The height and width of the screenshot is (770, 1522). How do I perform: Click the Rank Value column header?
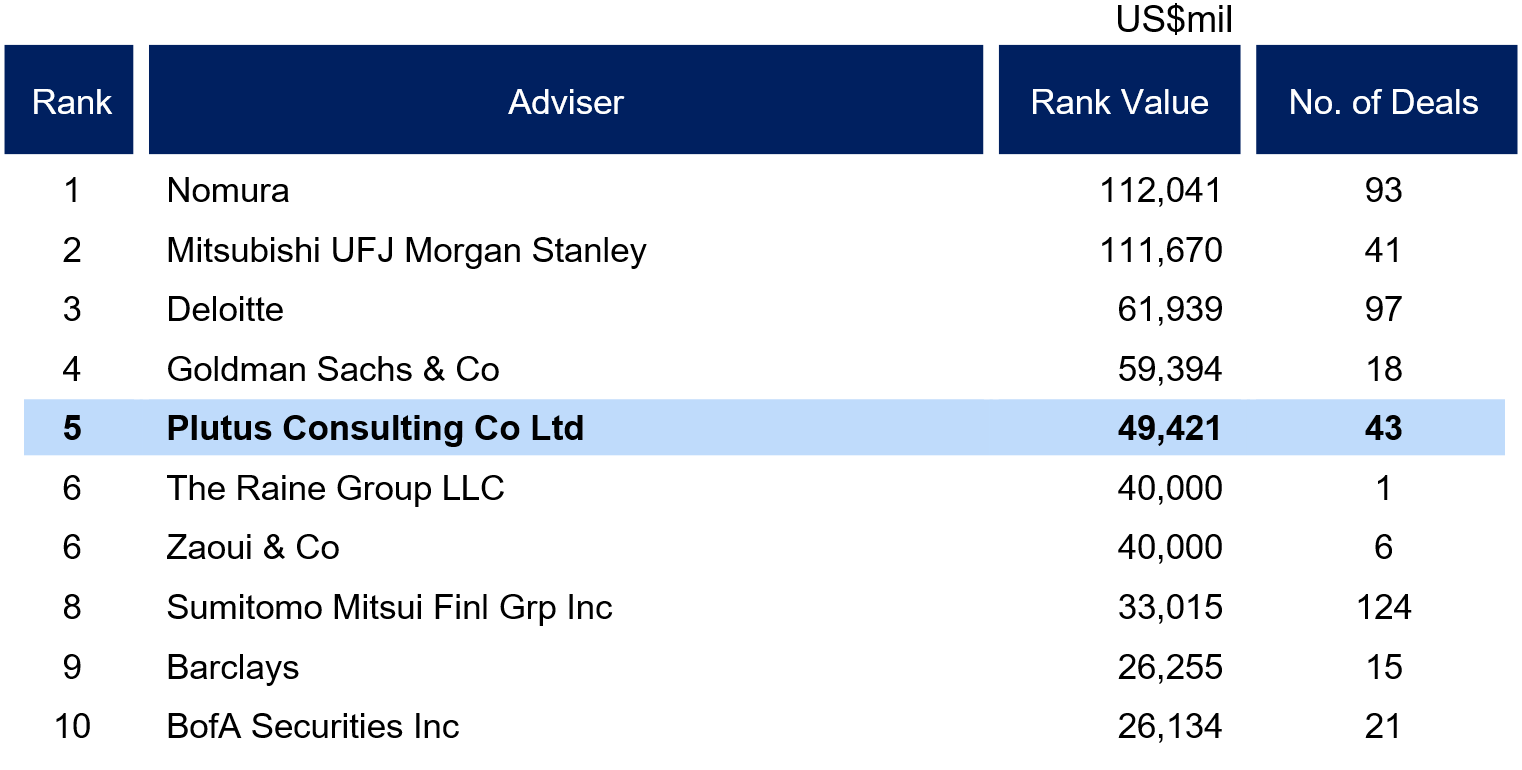(x=1119, y=100)
